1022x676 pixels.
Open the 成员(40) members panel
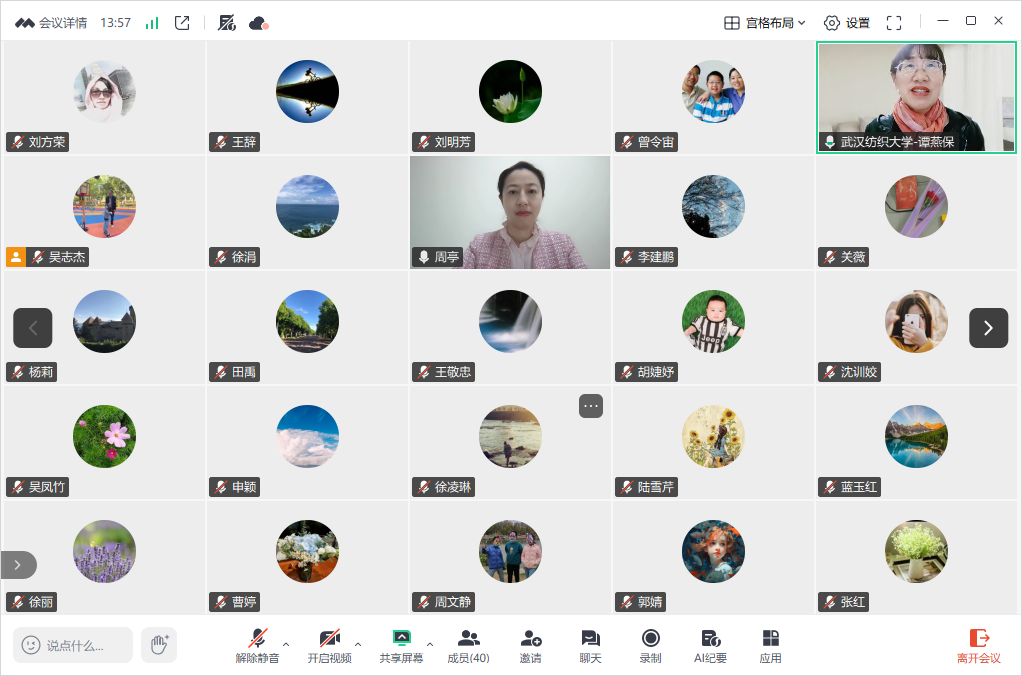468,645
